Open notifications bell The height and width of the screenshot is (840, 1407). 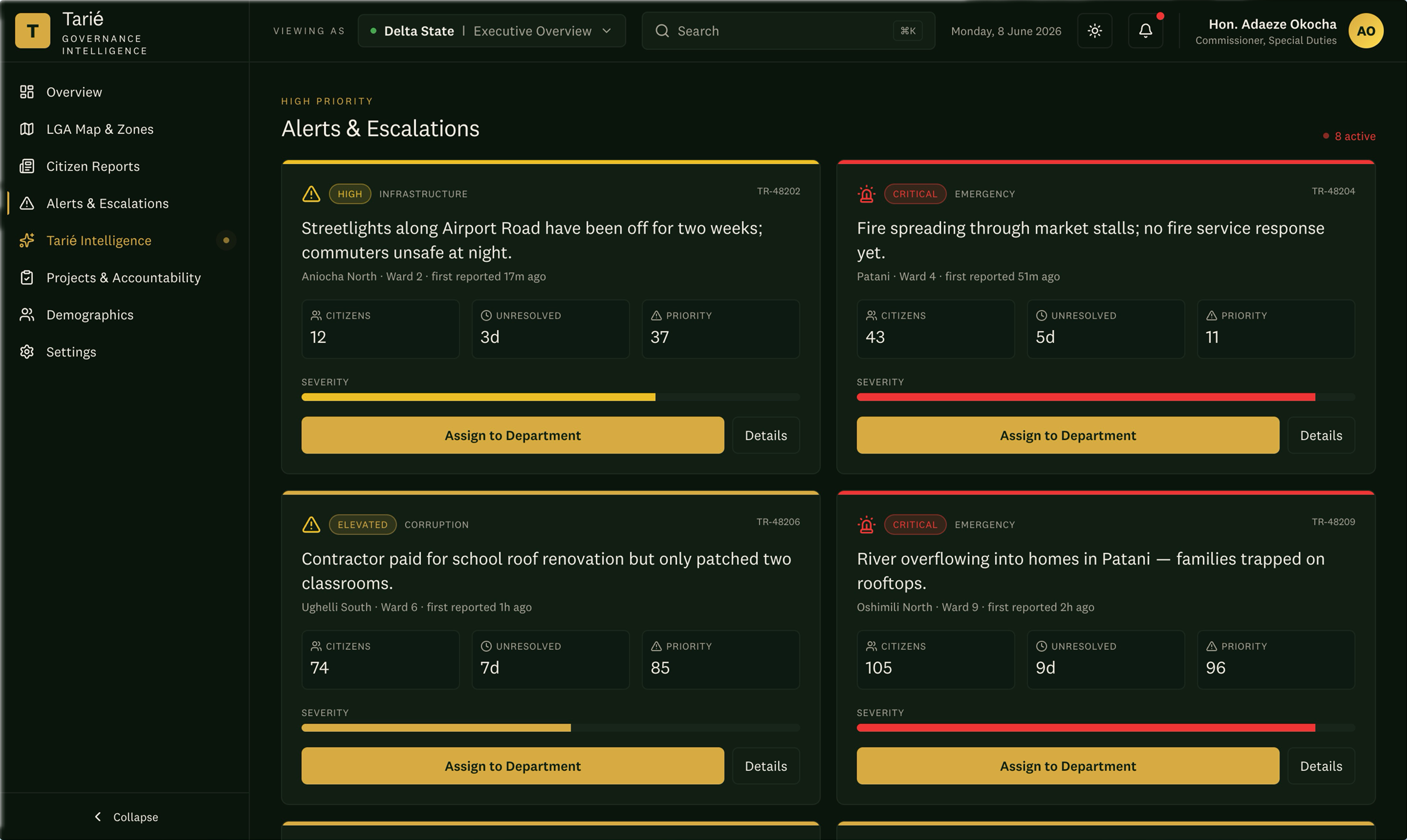coord(1145,31)
